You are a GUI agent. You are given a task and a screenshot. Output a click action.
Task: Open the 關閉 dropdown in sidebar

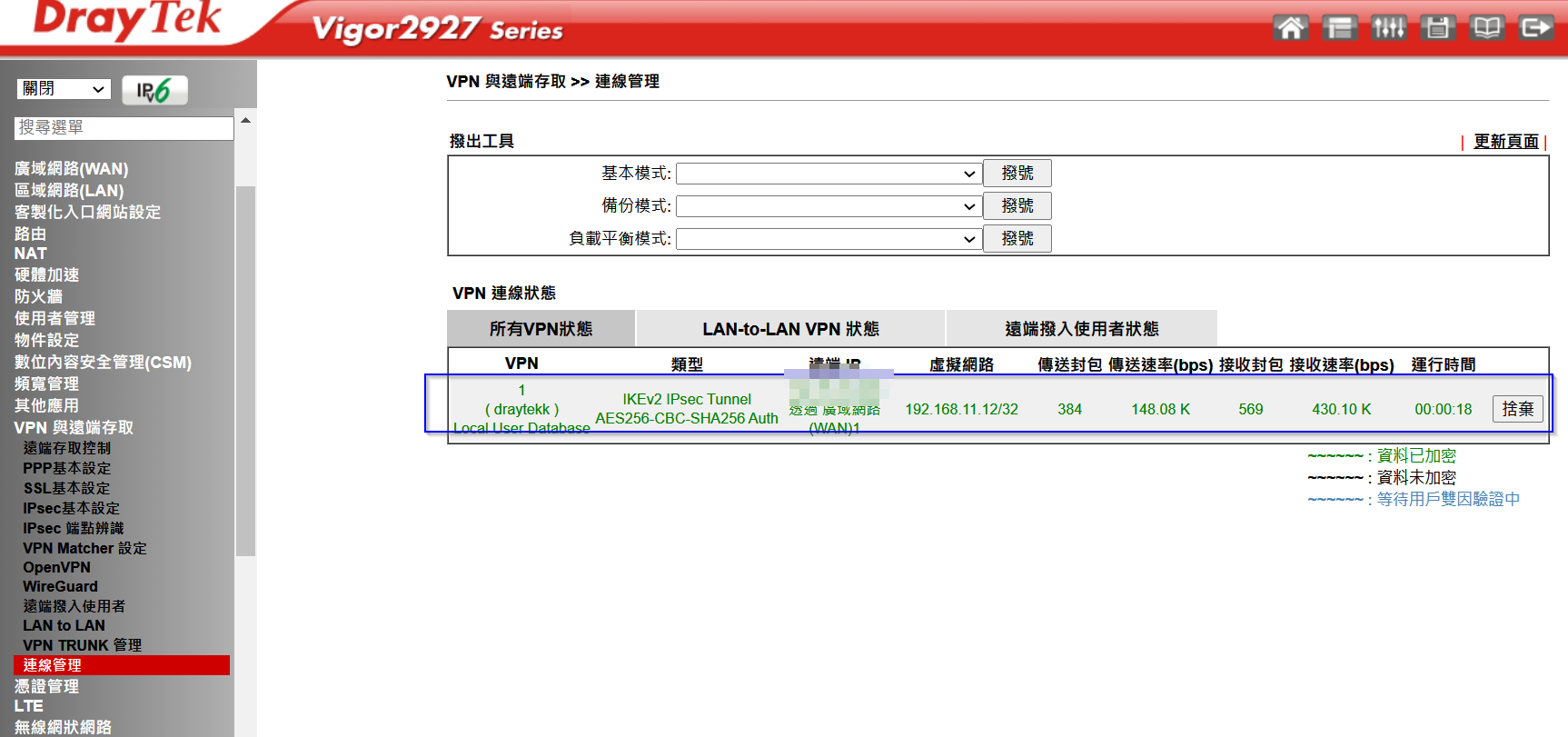pyautogui.click(x=64, y=89)
